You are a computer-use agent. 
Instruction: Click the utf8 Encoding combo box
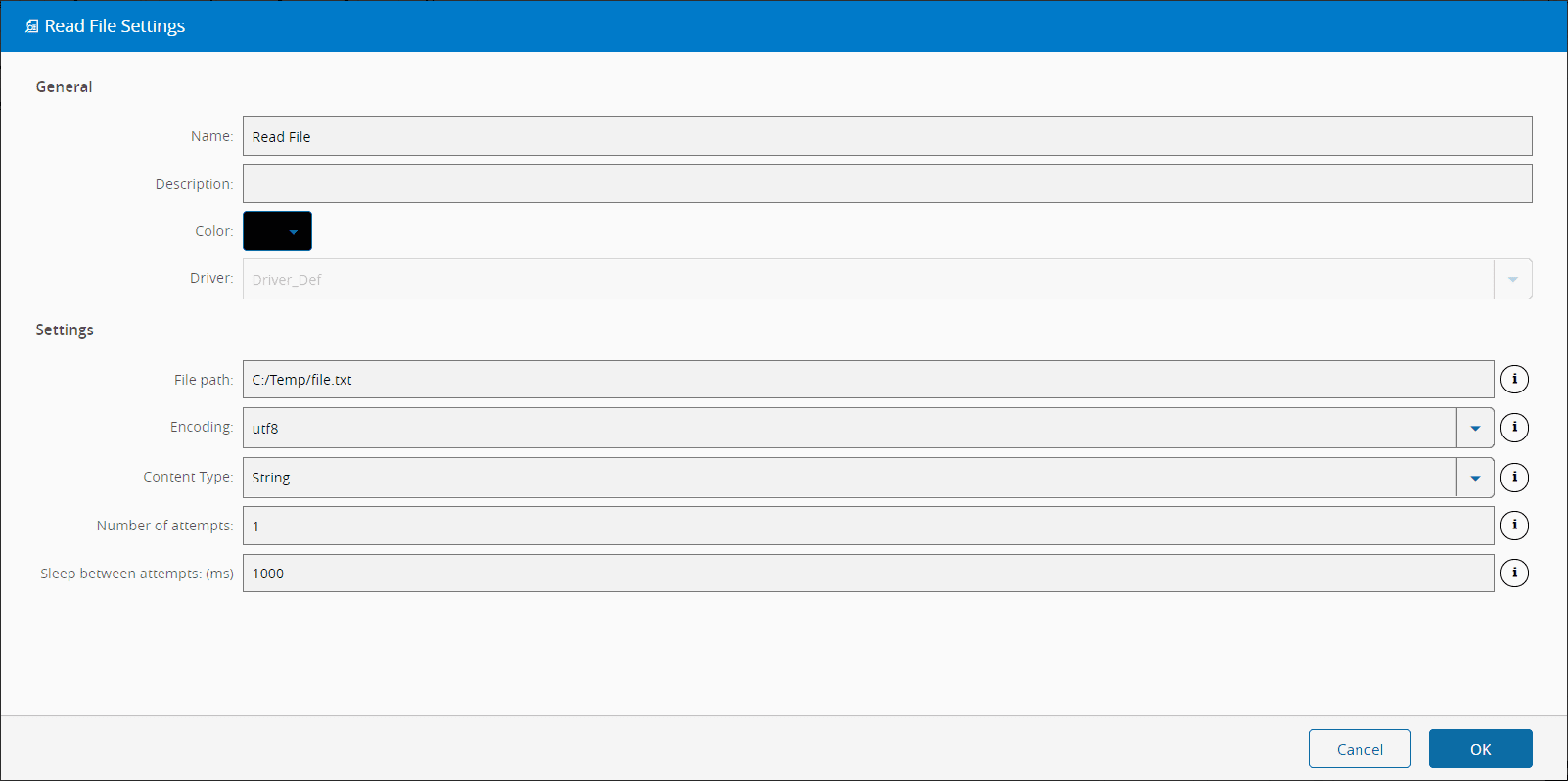849,428
